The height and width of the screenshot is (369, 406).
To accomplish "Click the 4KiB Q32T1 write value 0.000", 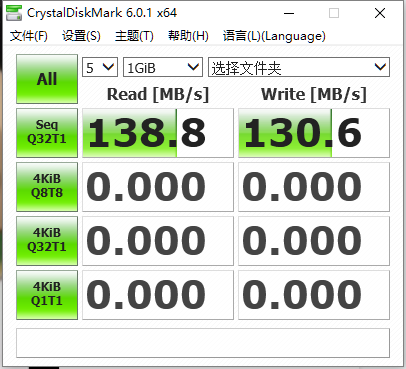I will (x=314, y=241).
